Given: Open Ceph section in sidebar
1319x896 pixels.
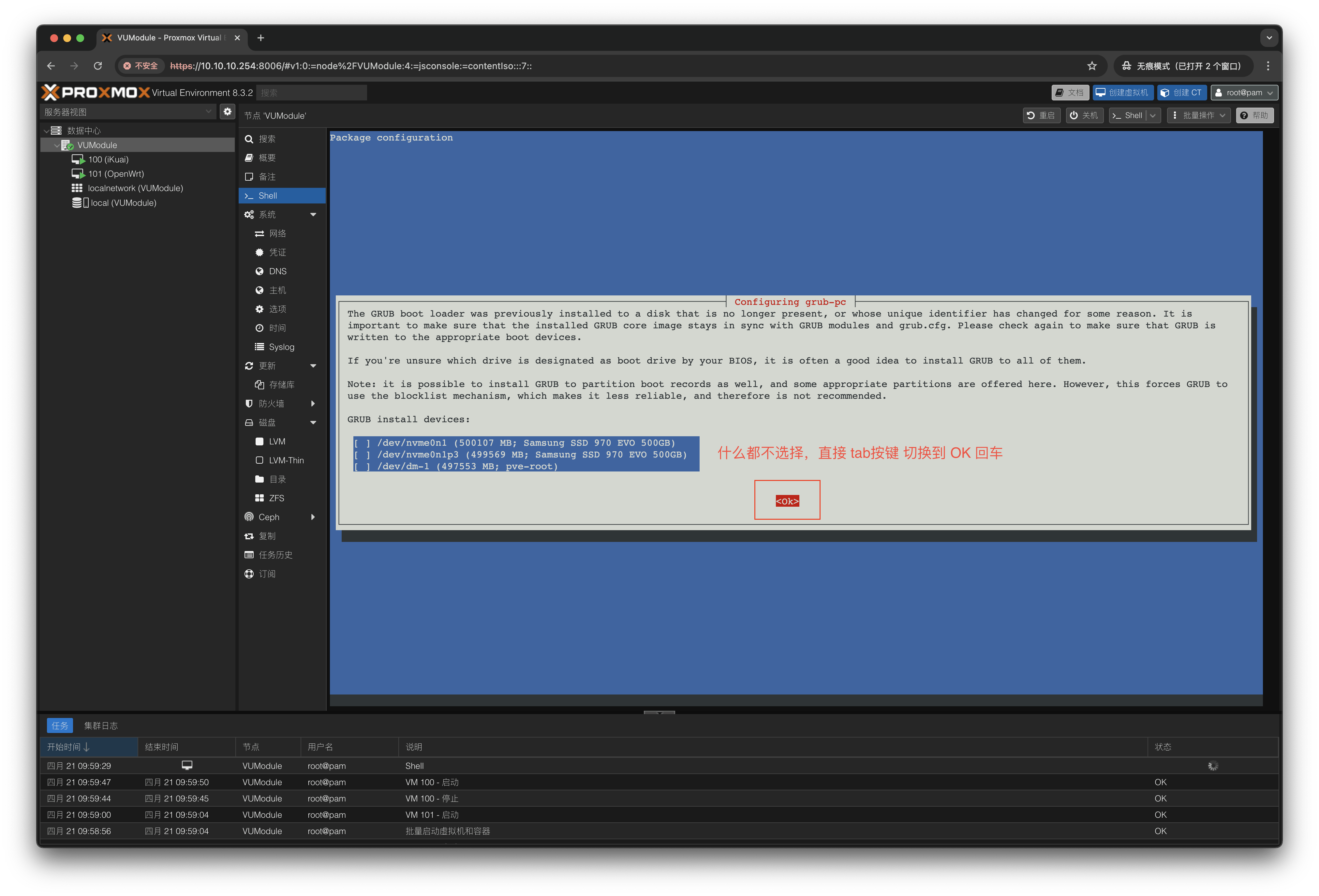Looking at the screenshot, I should coord(269,517).
